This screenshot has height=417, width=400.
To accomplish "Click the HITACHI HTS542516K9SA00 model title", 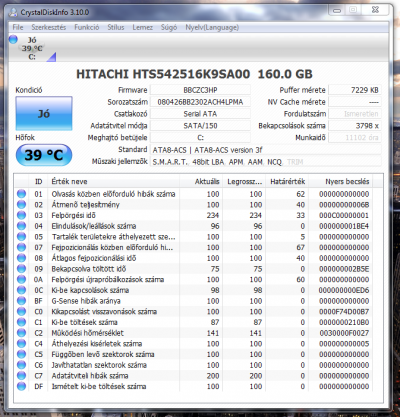I will pos(194,74).
